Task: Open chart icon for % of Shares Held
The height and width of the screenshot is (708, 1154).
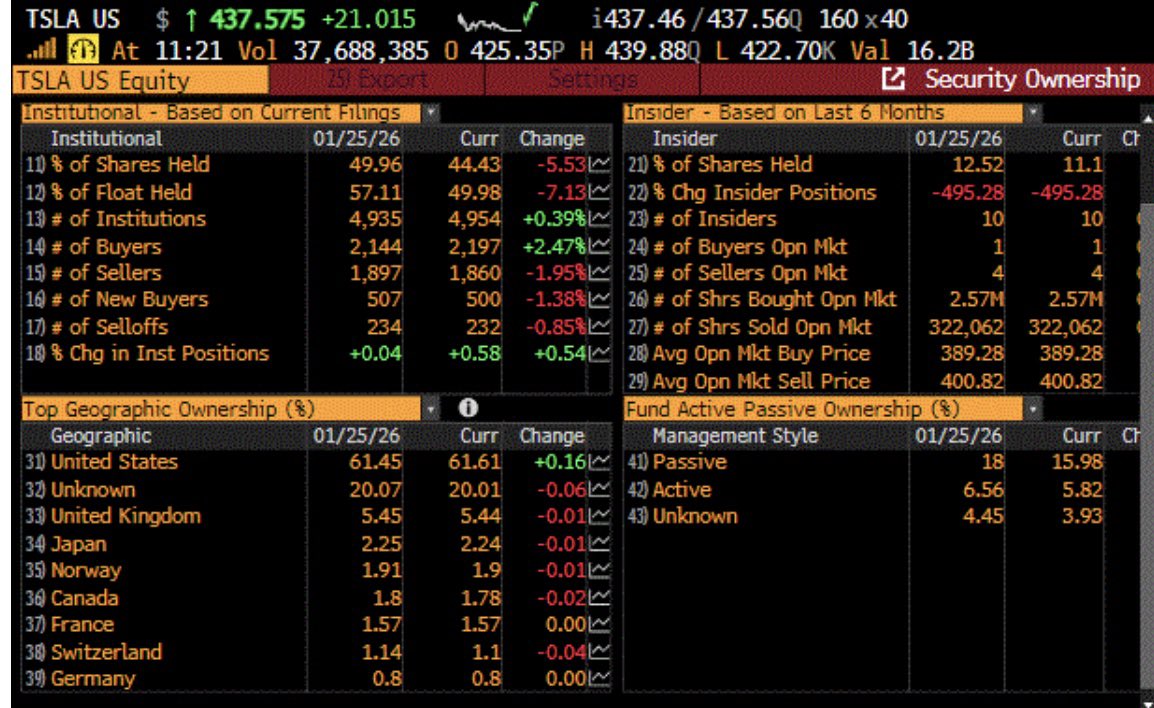Action: (x=599, y=164)
